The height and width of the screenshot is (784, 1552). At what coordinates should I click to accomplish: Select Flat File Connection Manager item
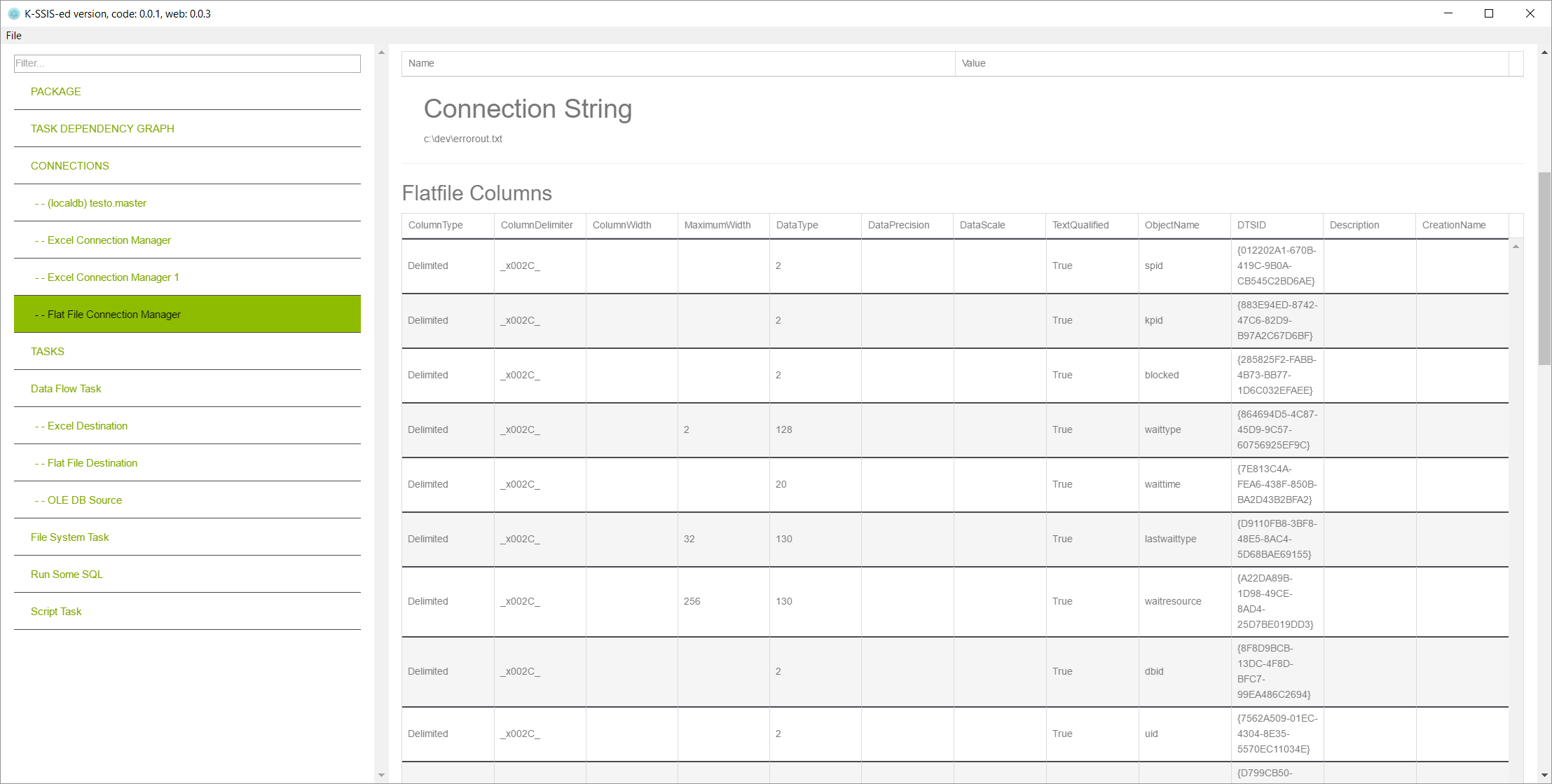click(114, 315)
